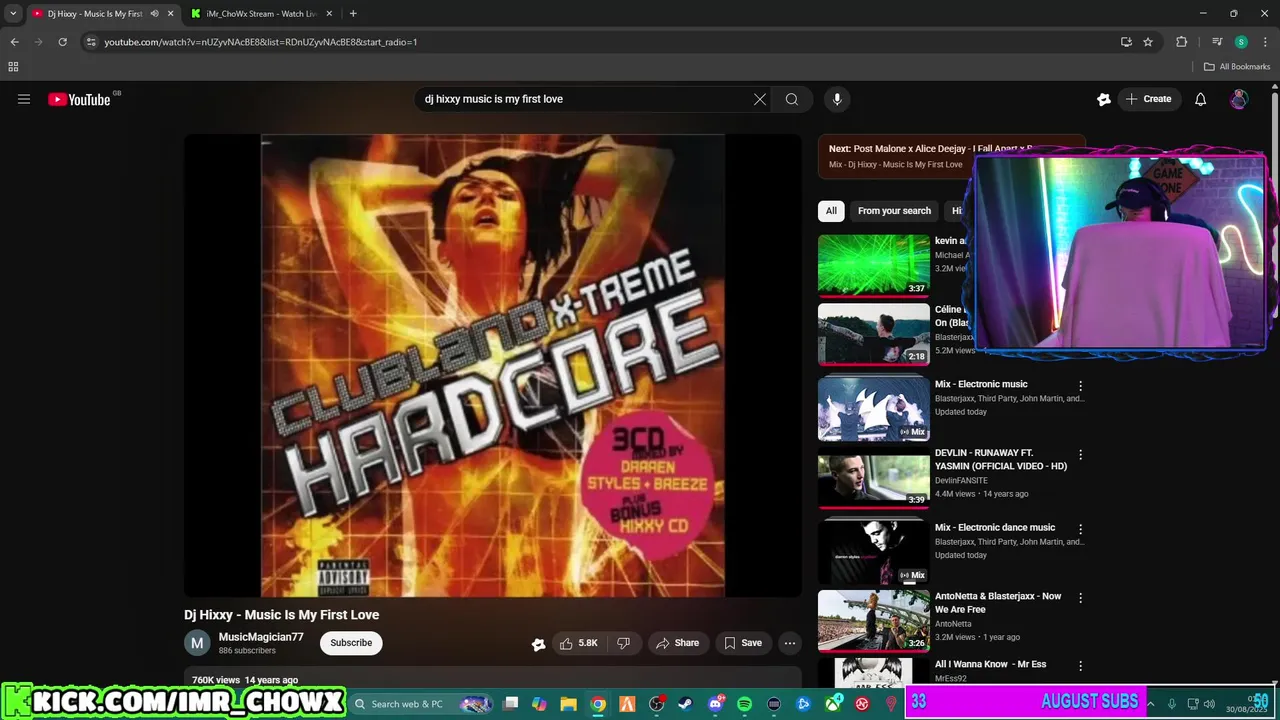
Task: Select From your search filter chip
Action: click(894, 211)
